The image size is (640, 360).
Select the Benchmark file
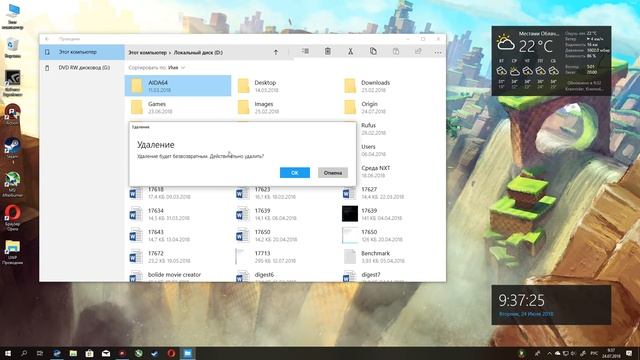(391, 256)
